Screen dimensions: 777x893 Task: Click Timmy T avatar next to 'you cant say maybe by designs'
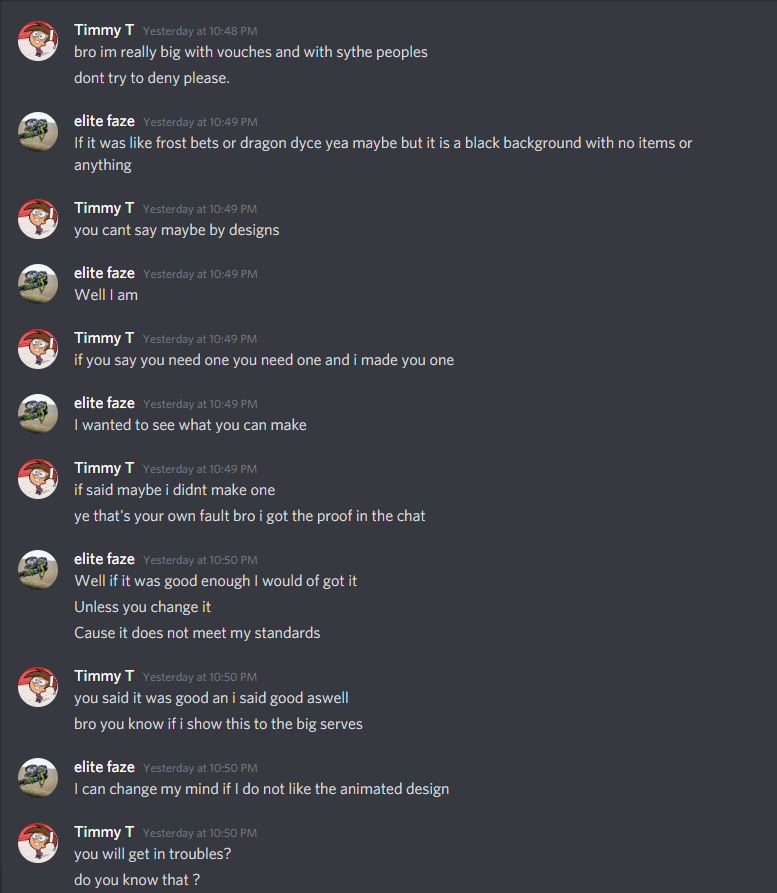(x=38, y=219)
